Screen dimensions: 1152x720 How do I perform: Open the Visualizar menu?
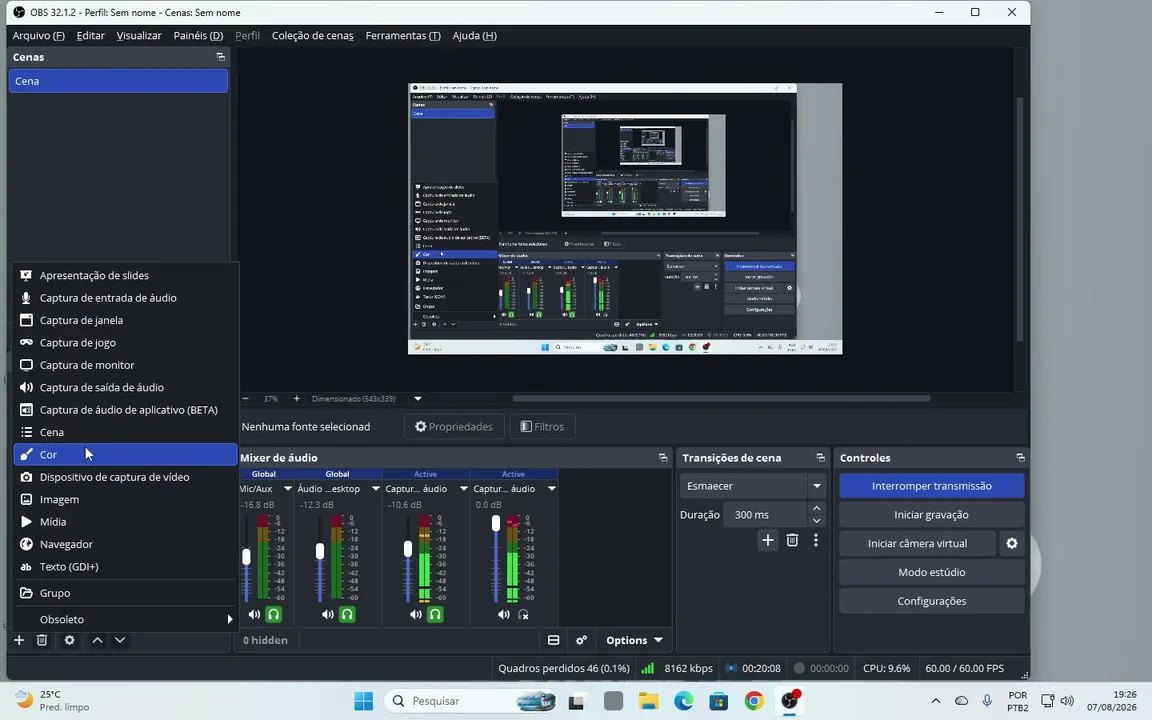139,35
